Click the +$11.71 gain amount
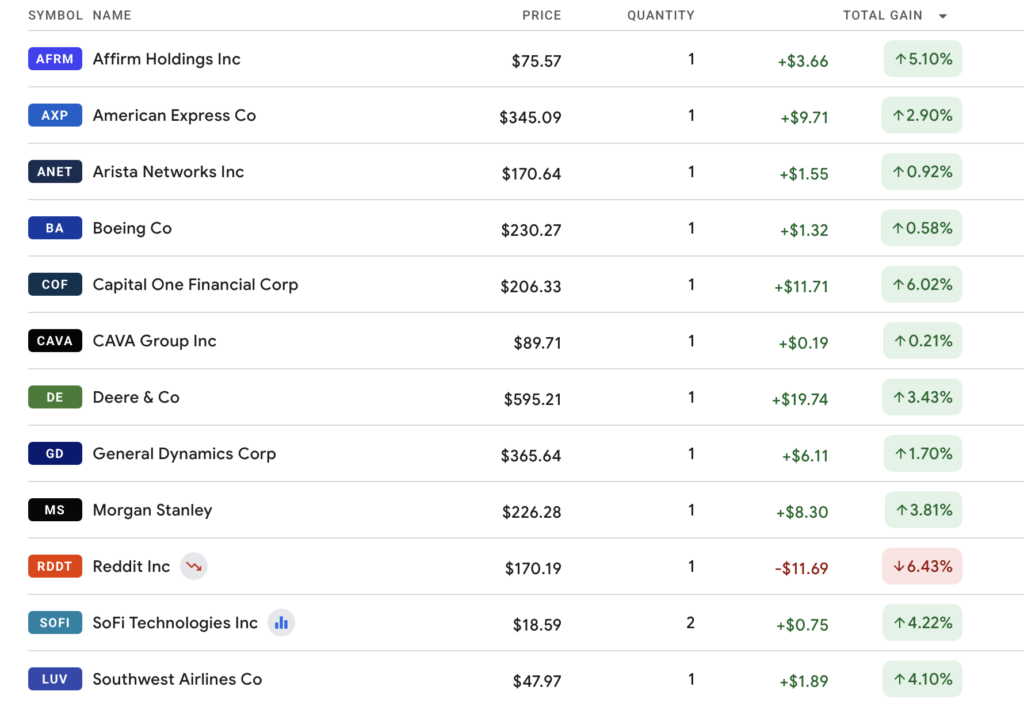 coord(801,287)
